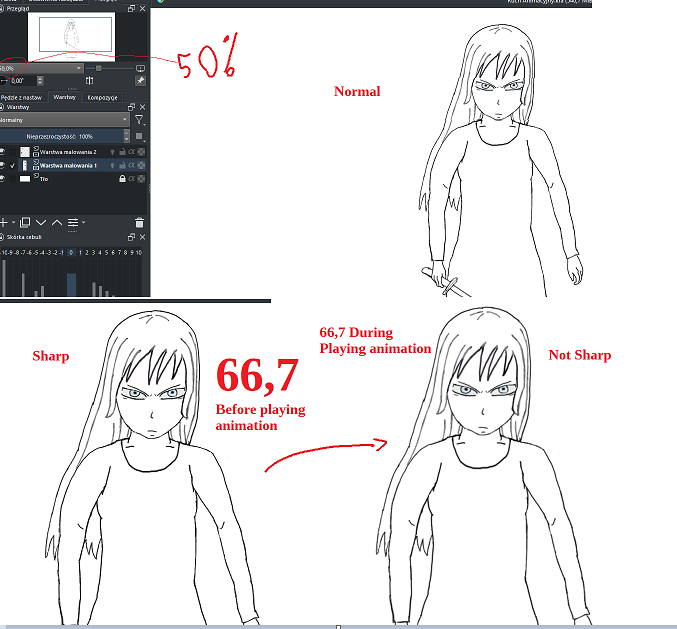Viewport: 677px width, 629px height.
Task: Toggle onion skin bulb on Warstwa malowania 1
Action: click(112, 165)
